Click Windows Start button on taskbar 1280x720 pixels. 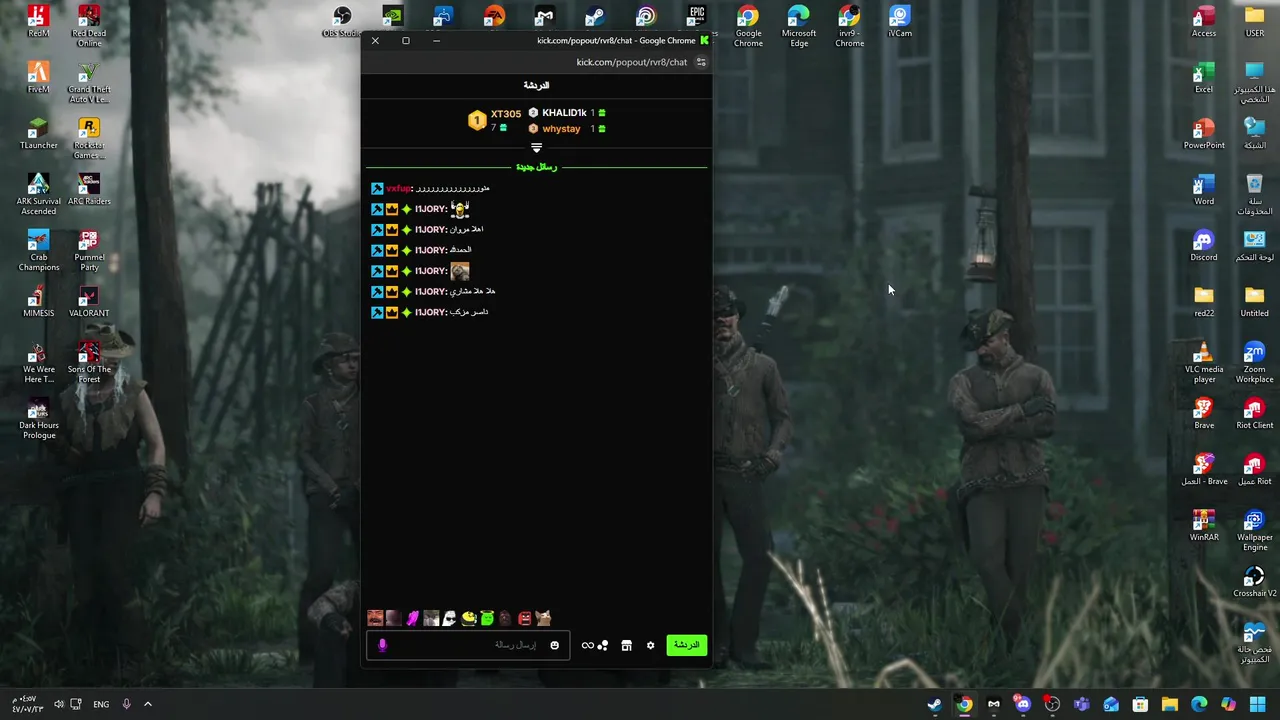(1258, 705)
